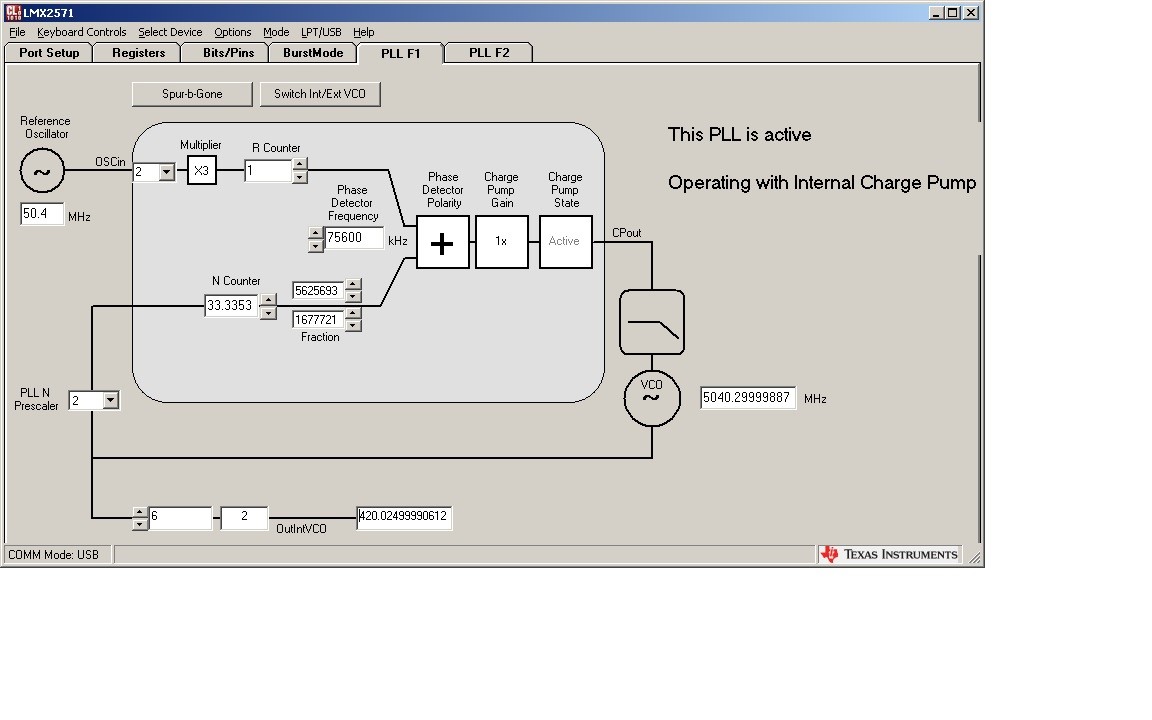
Task: Minimize the LMX2571 window
Action: tap(936, 12)
